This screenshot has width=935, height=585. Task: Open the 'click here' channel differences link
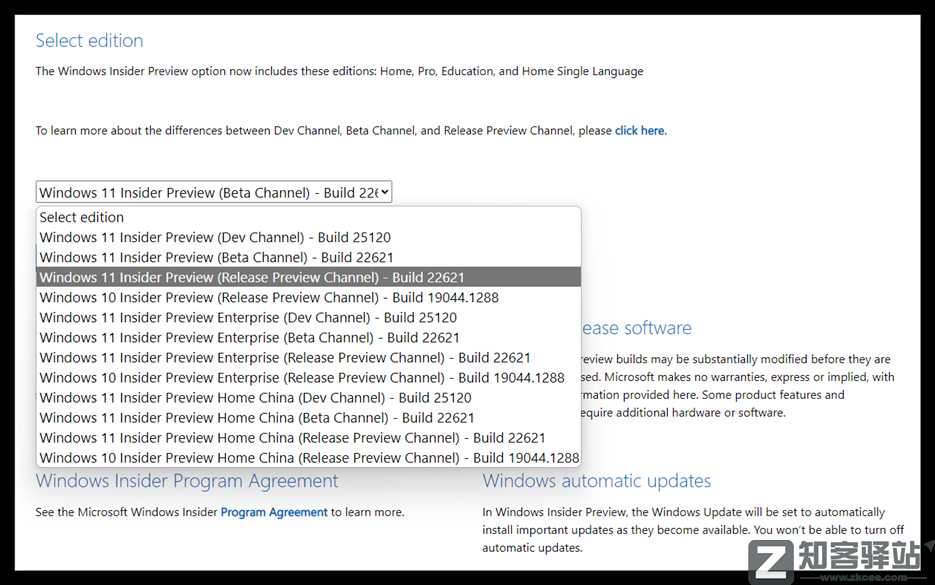(x=639, y=130)
